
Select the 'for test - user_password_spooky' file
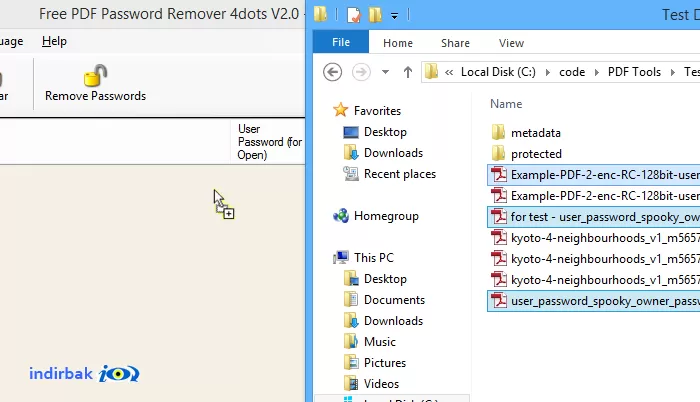coord(594,217)
